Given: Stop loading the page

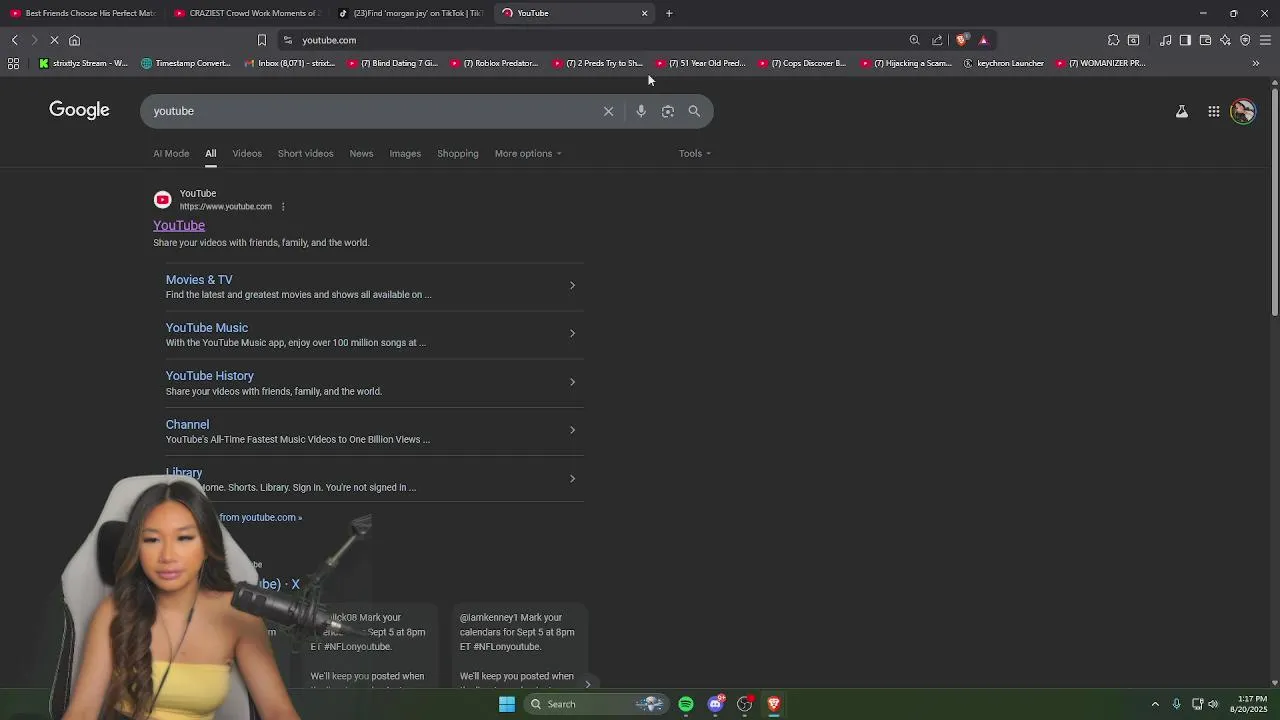Looking at the screenshot, I should [x=54, y=40].
